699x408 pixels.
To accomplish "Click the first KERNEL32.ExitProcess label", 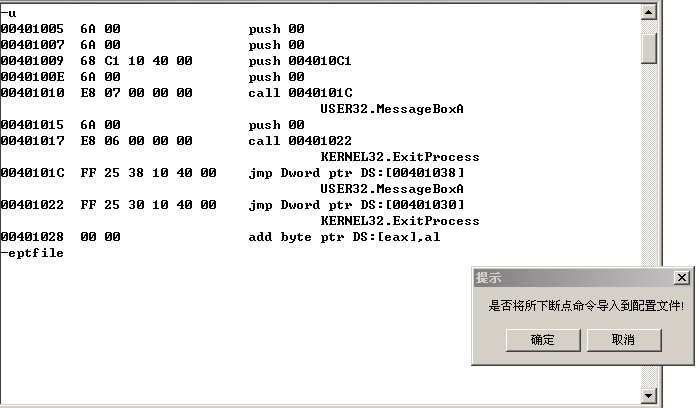I will pyautogui.click(x=400, y=157).
